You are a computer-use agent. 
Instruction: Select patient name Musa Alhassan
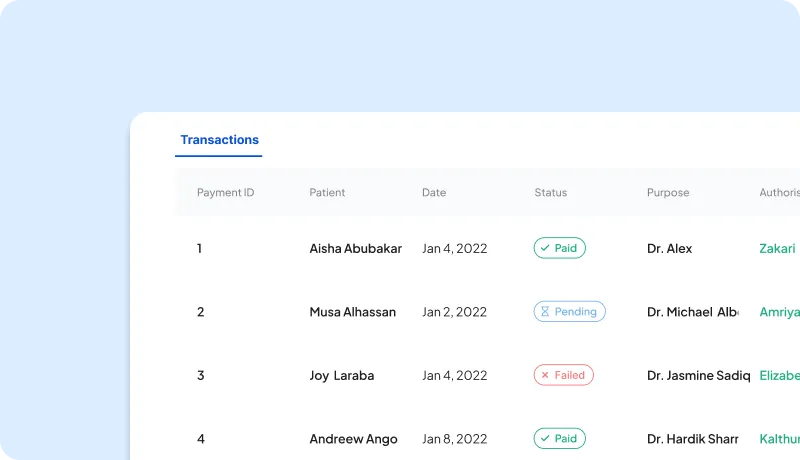pyautogui.click(x=352, y=312)
